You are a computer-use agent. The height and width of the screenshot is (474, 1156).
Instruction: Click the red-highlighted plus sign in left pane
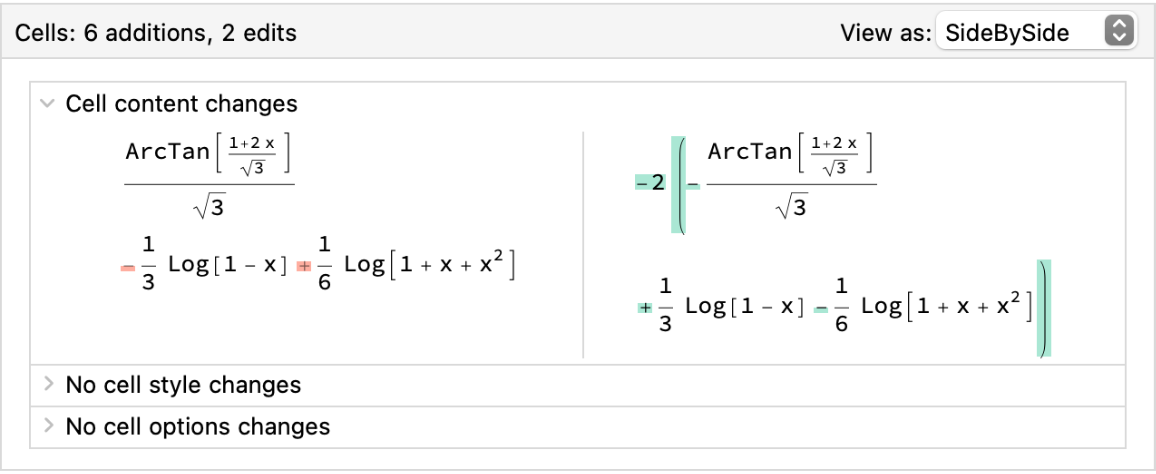tap(305, 266)
